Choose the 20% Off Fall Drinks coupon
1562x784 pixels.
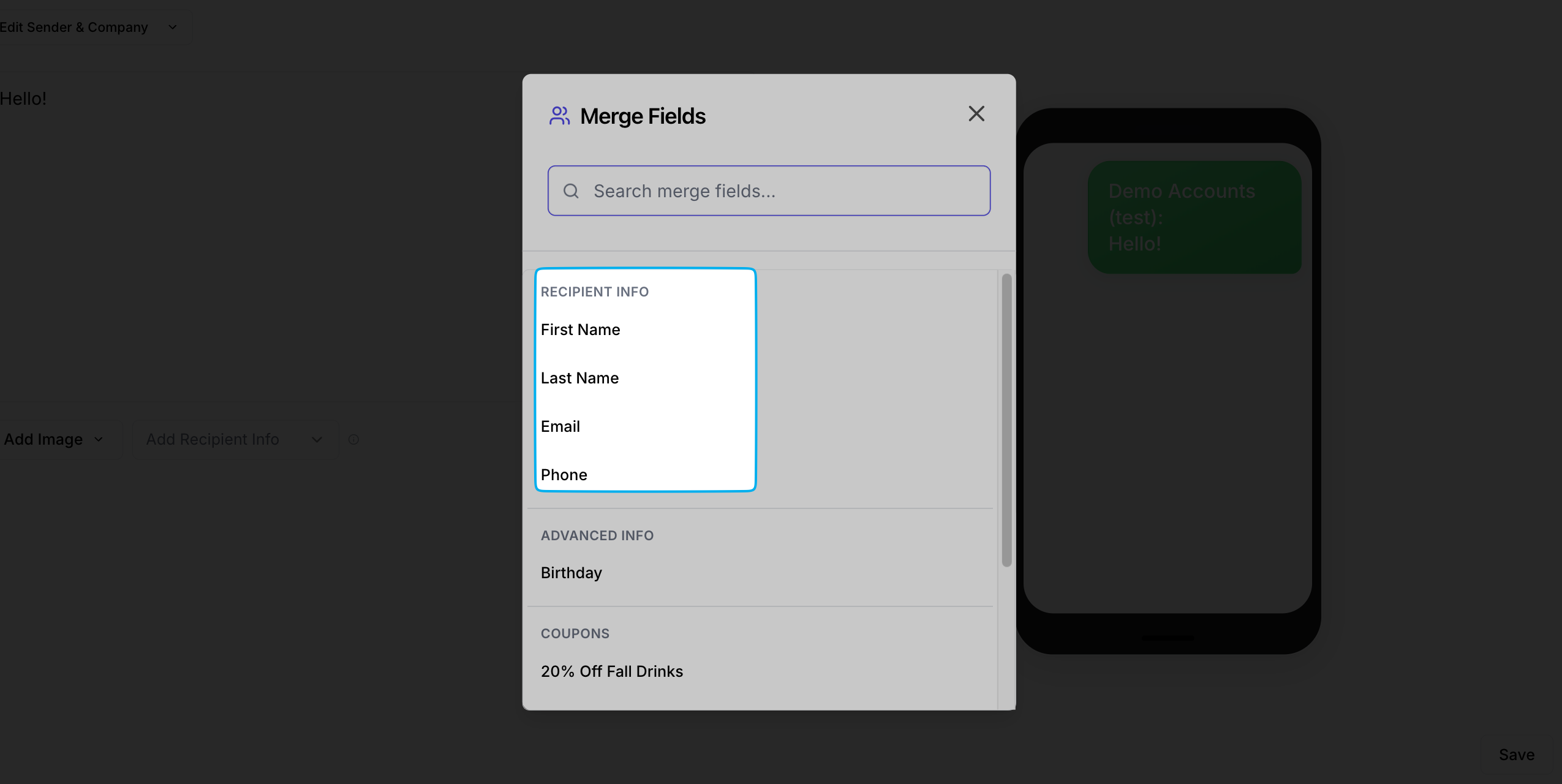point(611,671)
